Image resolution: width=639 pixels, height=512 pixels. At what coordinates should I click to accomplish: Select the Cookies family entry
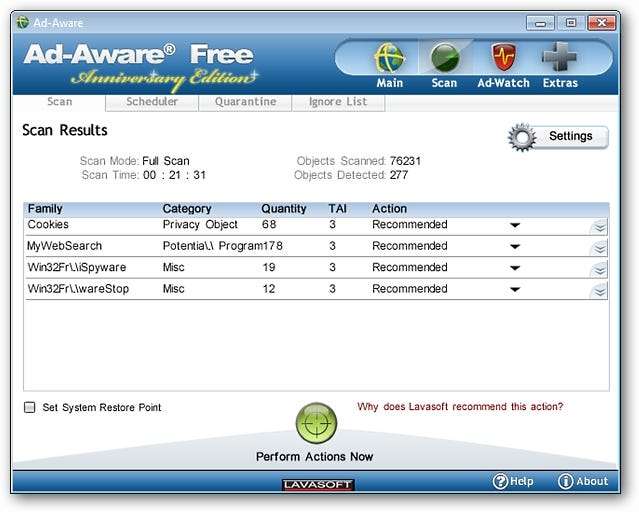click(48, 225)
